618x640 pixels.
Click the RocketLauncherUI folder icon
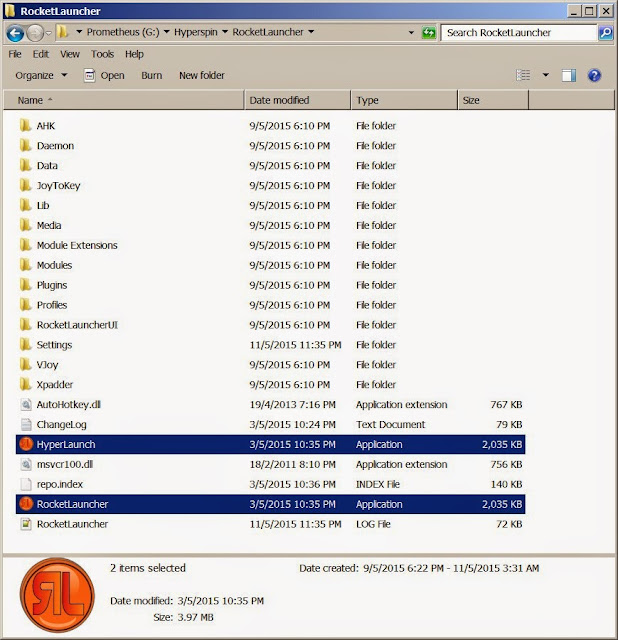click(26, 324)
